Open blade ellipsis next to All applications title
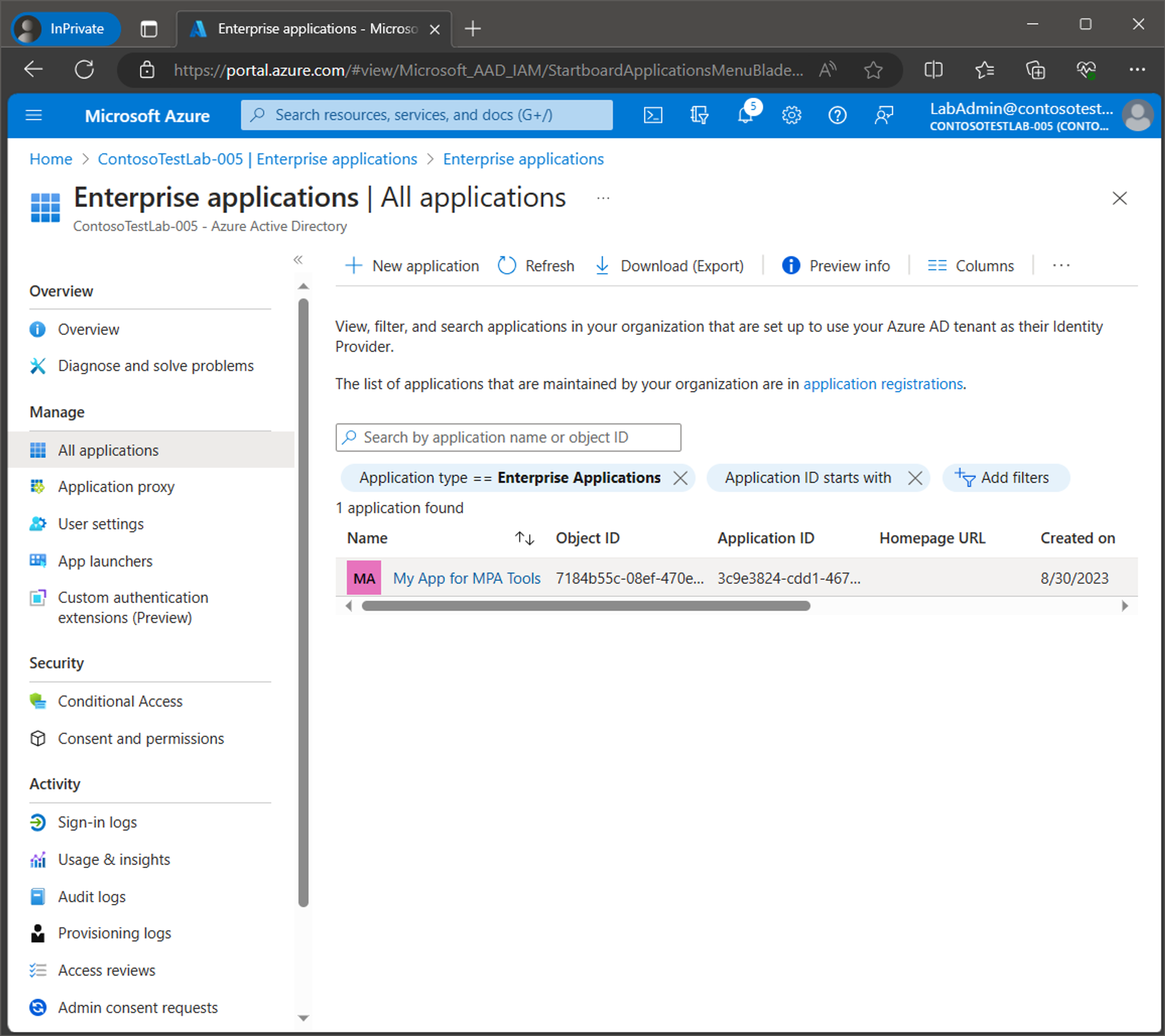Screen dimensions: 1165x1036 [x=603, y=198]
